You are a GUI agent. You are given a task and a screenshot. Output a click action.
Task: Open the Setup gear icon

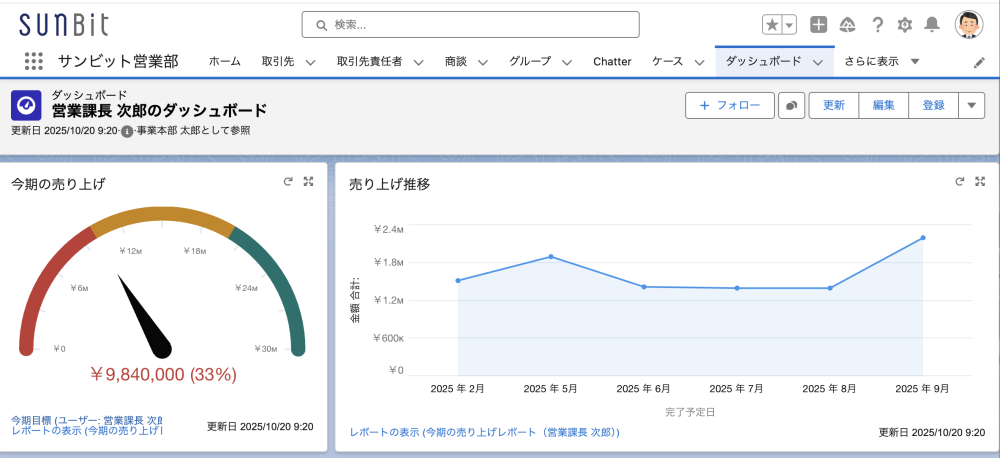[x=904, y=25]
